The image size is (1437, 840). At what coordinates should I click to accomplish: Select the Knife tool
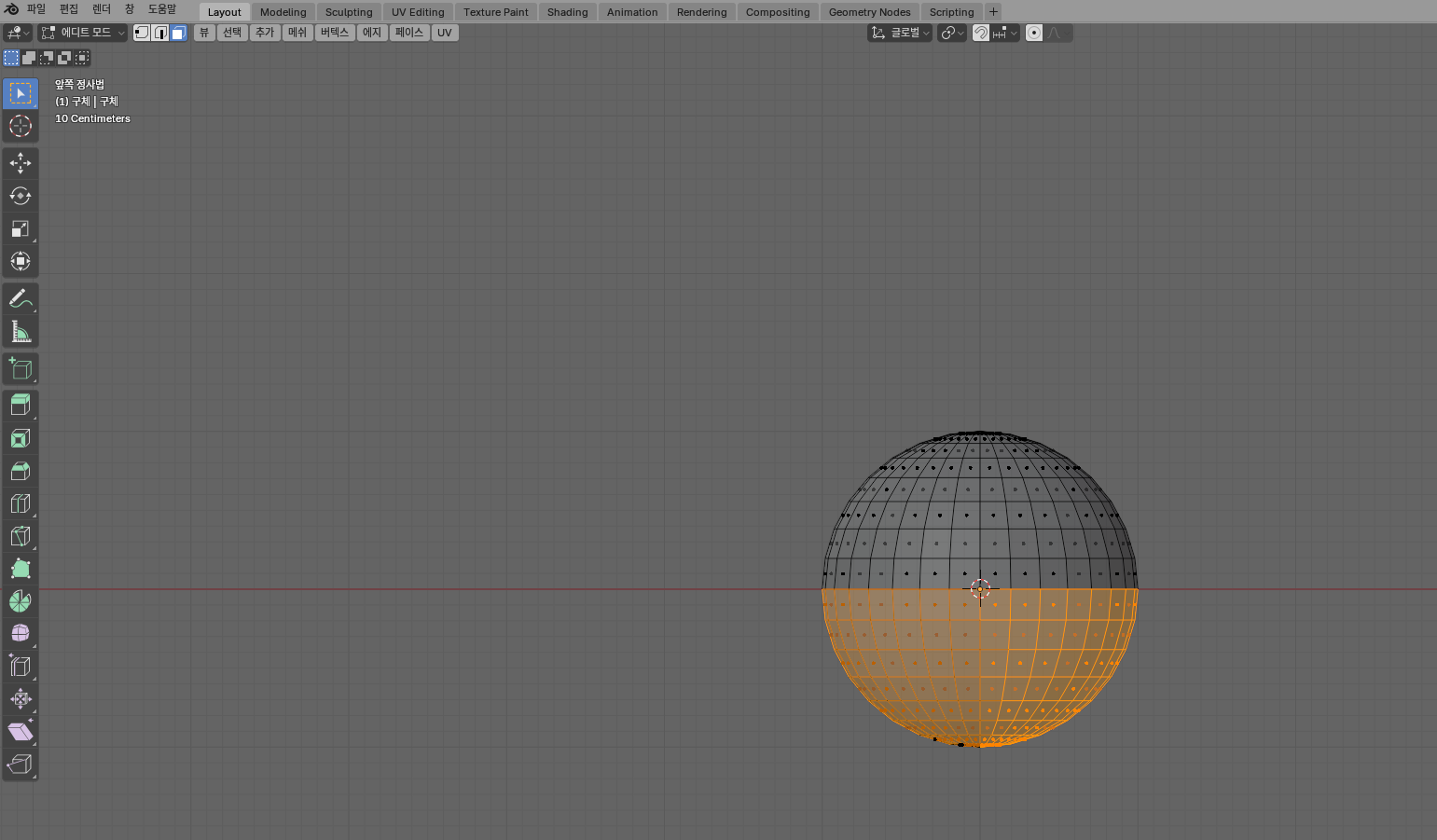pos(21,536)
